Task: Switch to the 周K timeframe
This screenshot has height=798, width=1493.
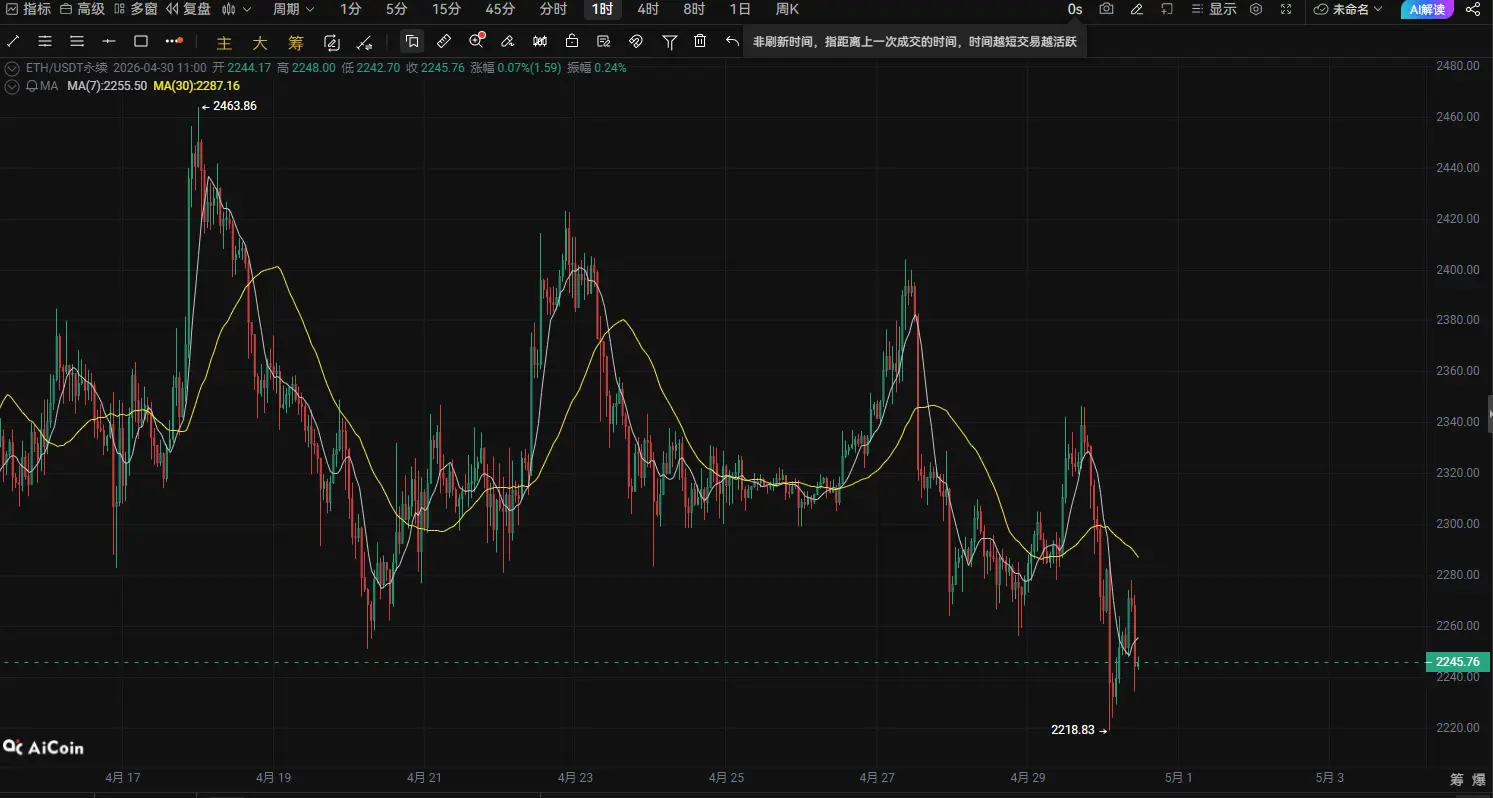Action: (787, 9)
